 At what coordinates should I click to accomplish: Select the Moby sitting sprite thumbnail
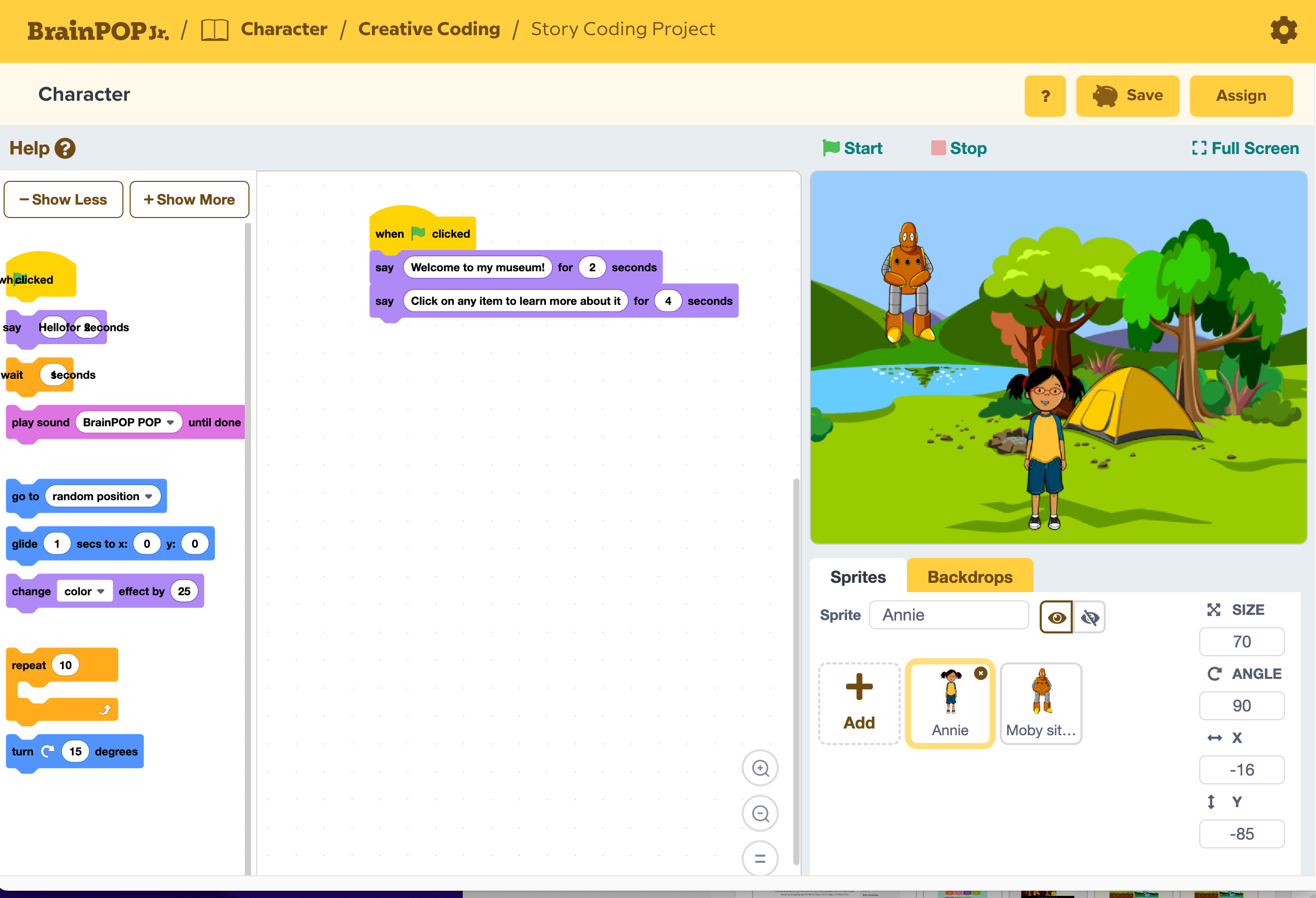(1041, 703)
